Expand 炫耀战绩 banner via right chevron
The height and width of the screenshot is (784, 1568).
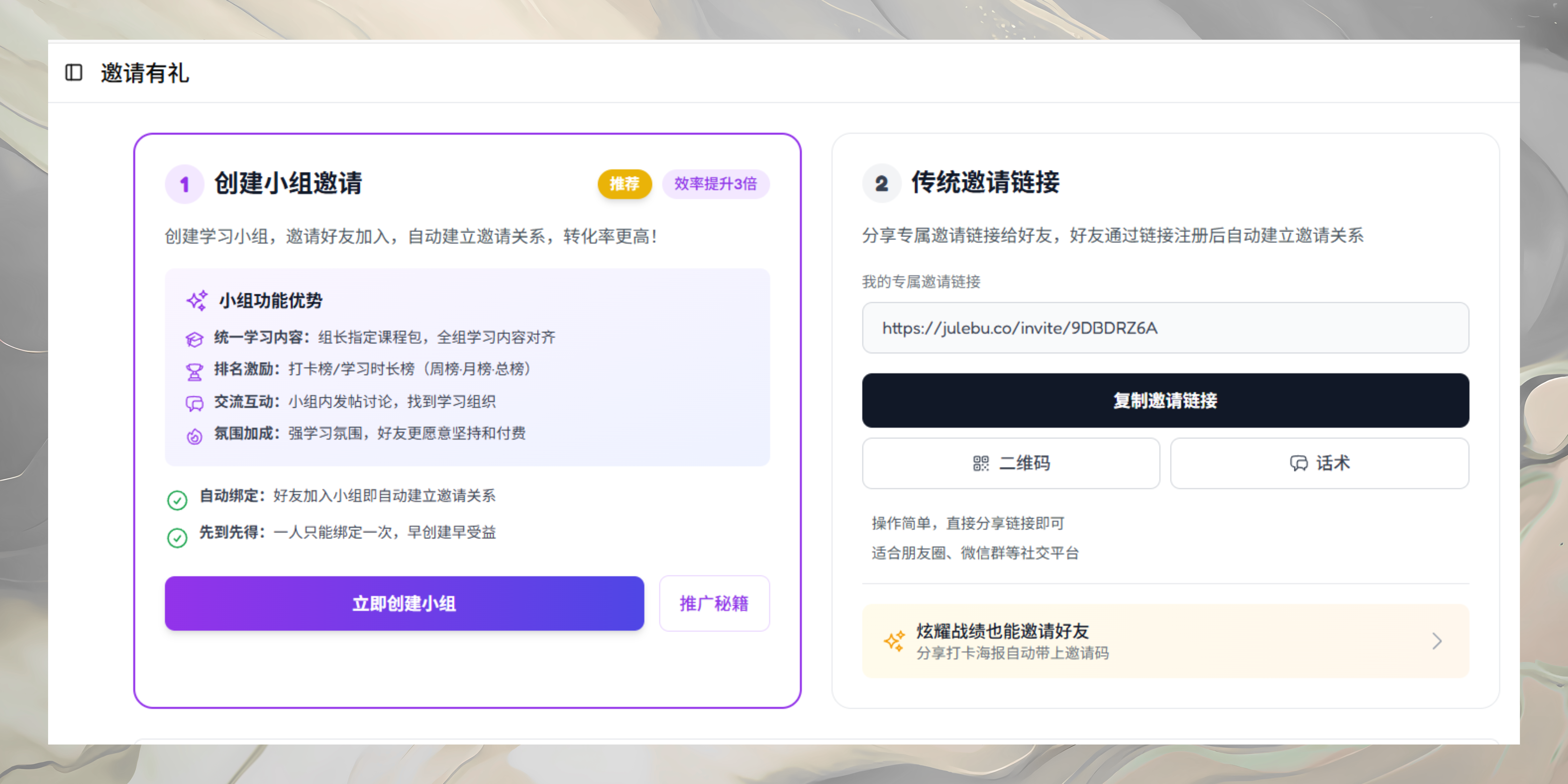click(x=1437, y=641)
